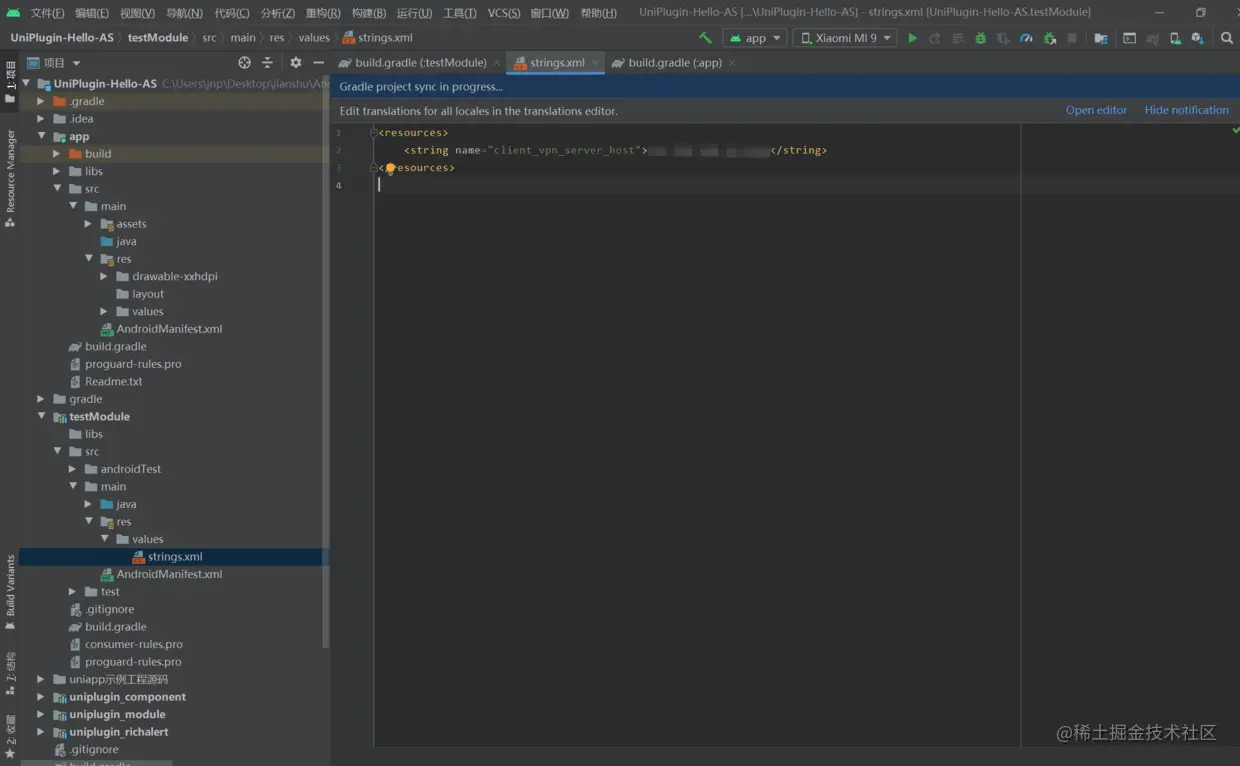Open the Xiaomi MI 9 device dropdown
Image resolution: width=1240 pixels, height=766 pixels.
[x=845, y=38]
